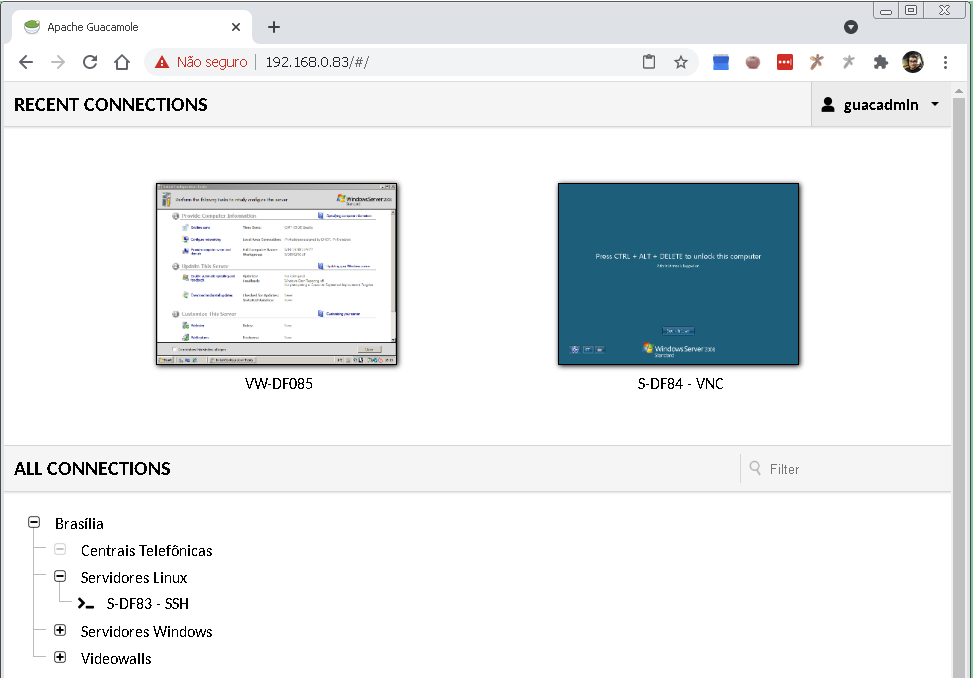Maximize the browser window
The width and height of the screenshot is (973, 678).
911,11
